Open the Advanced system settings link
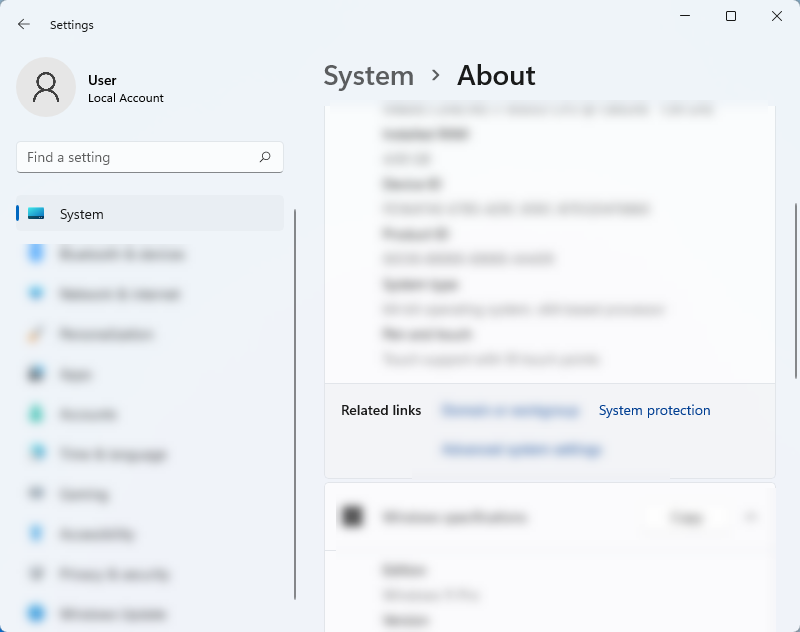 tap(521, 449)
